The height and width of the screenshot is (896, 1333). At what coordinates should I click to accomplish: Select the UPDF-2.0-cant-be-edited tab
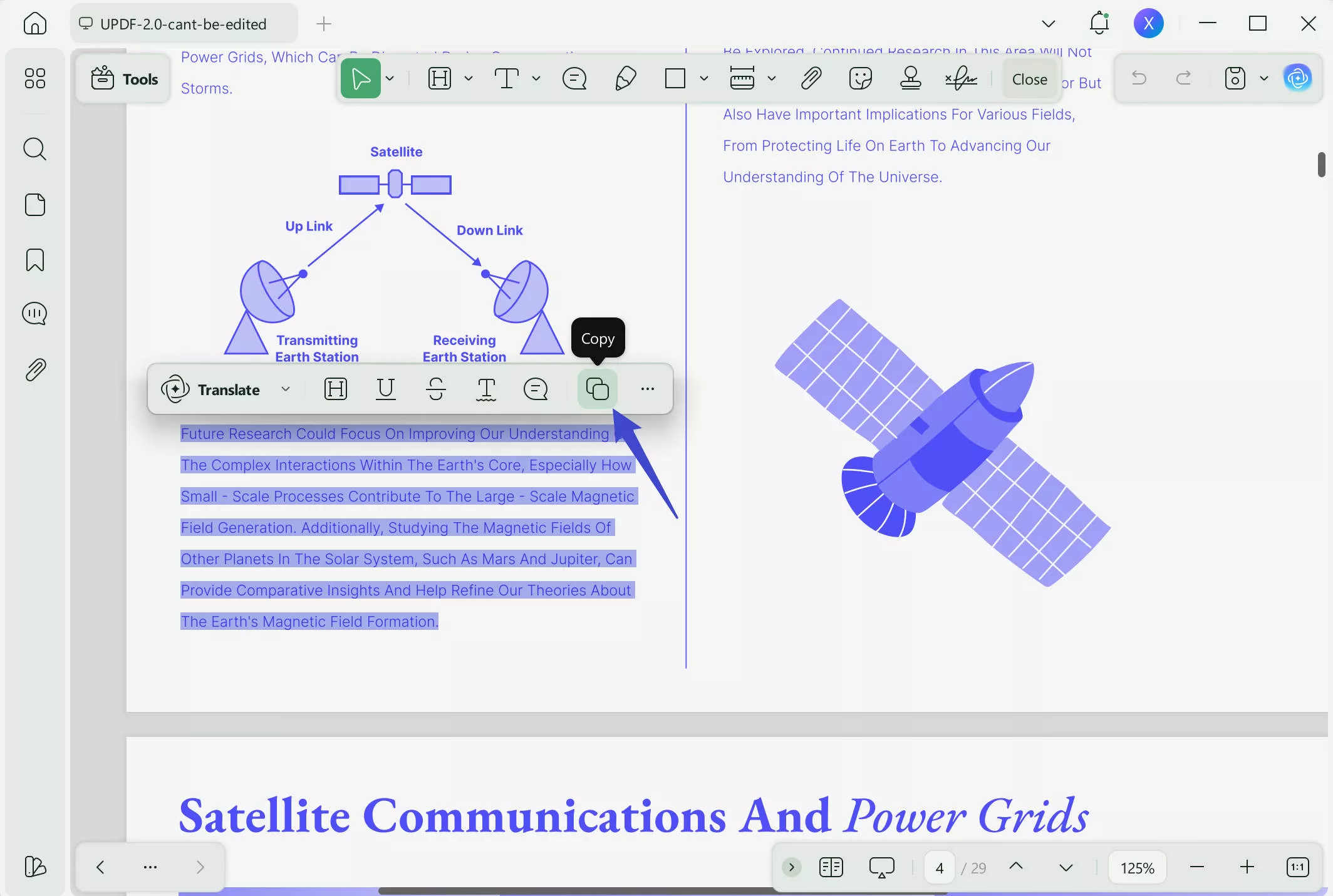[x=183, y=24]
